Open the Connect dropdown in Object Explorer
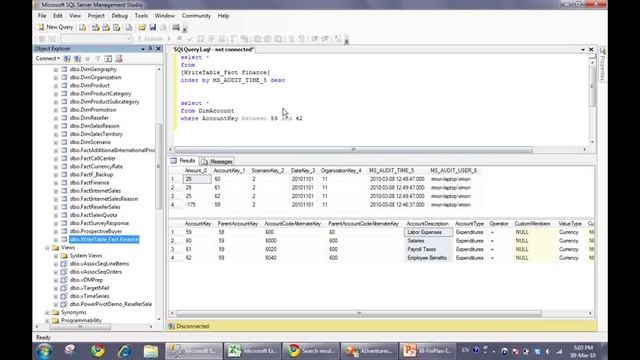The image size is (640, 360). tap(47, 59)
